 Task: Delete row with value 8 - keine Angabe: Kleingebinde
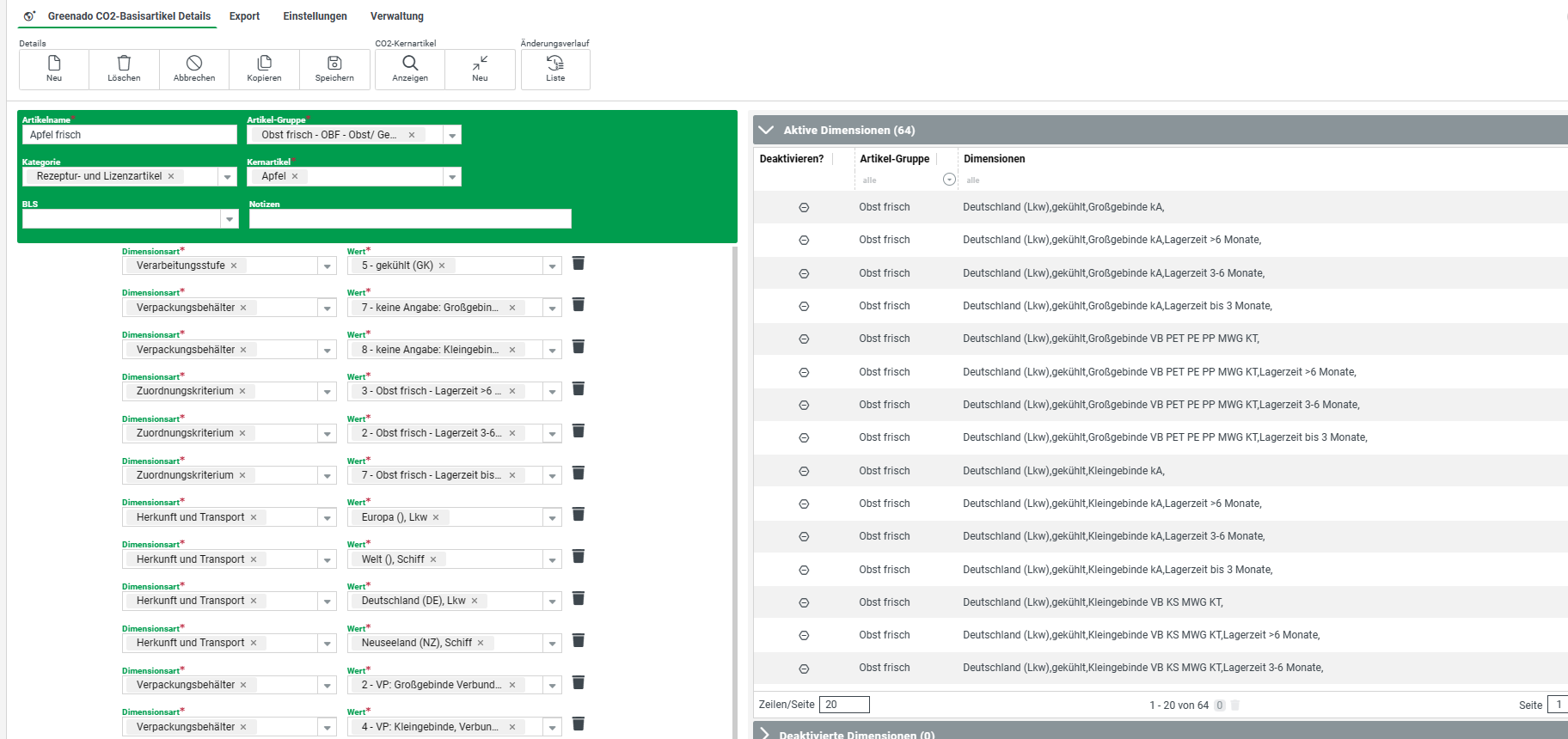point(579,346)
